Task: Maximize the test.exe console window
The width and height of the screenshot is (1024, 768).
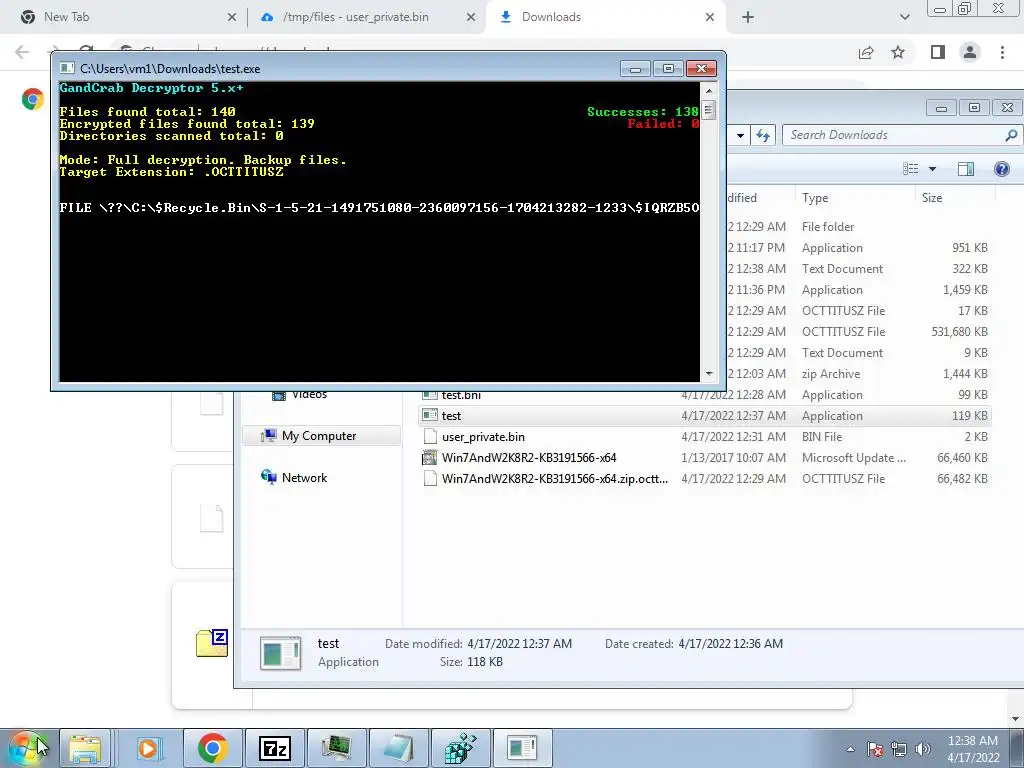Action: (x=668, y=69)
